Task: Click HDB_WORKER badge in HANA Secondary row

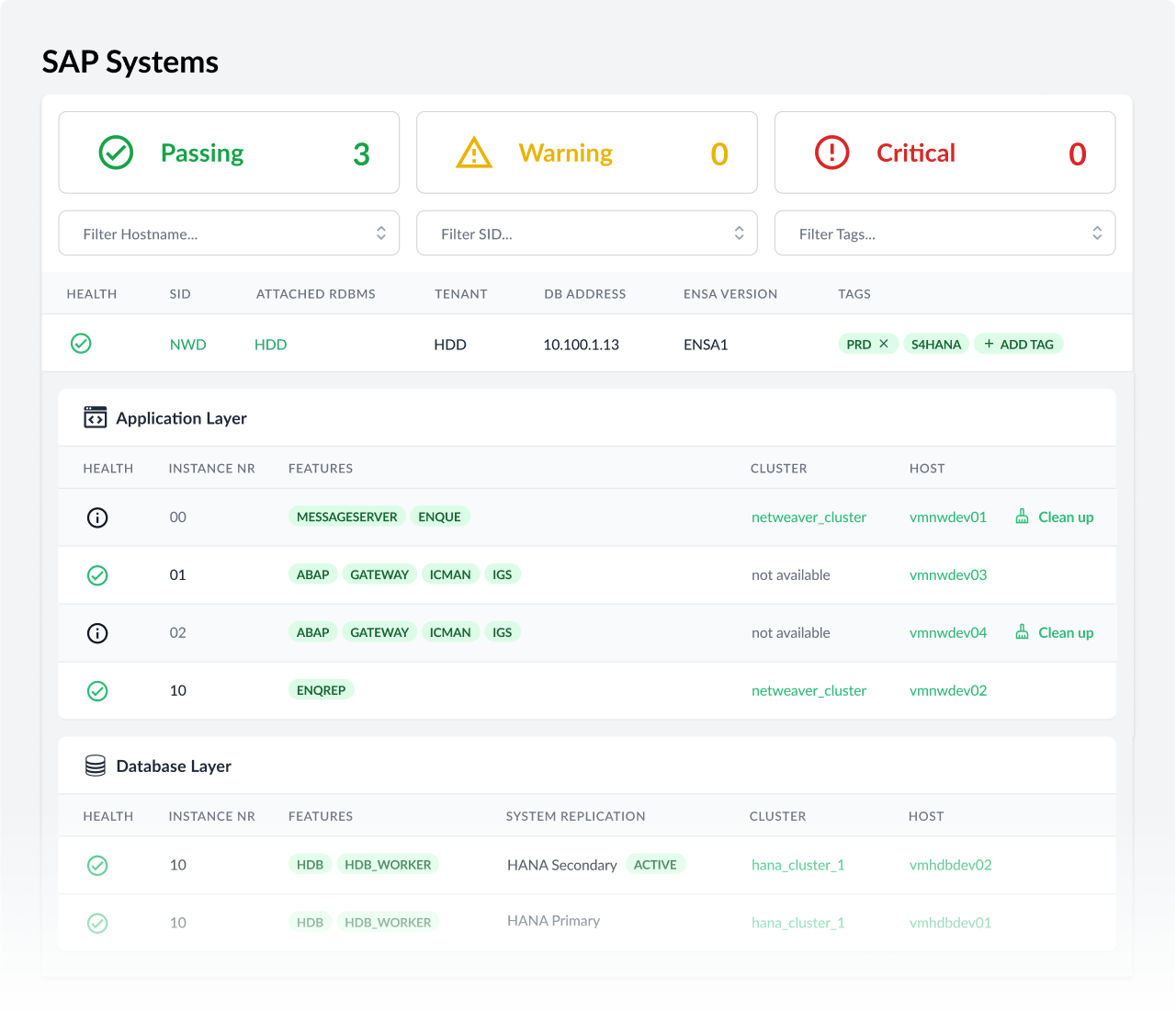Action: pyautogui.click(x=388, y=865)
